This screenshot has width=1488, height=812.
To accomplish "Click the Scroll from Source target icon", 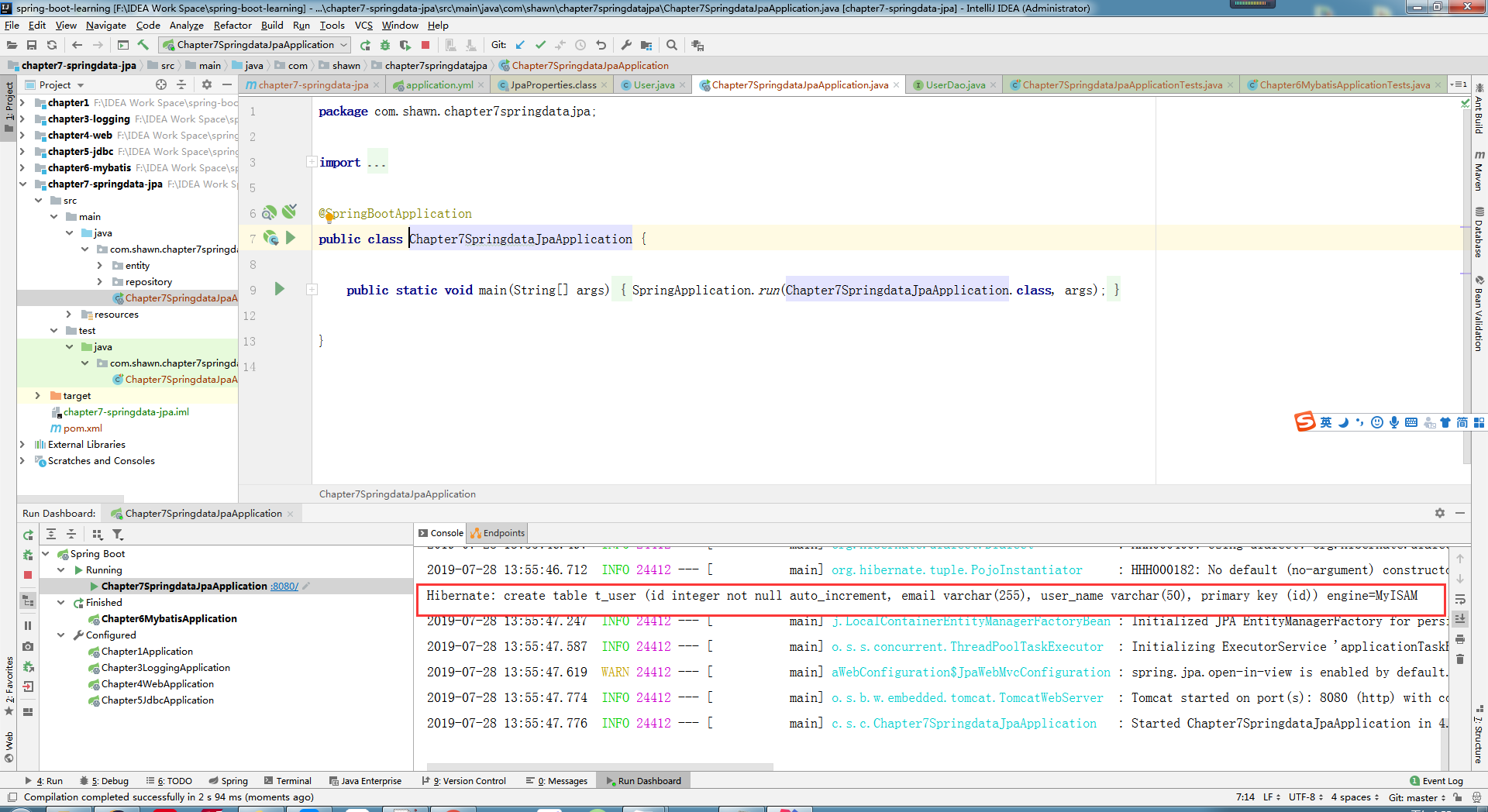I will 161,84.
